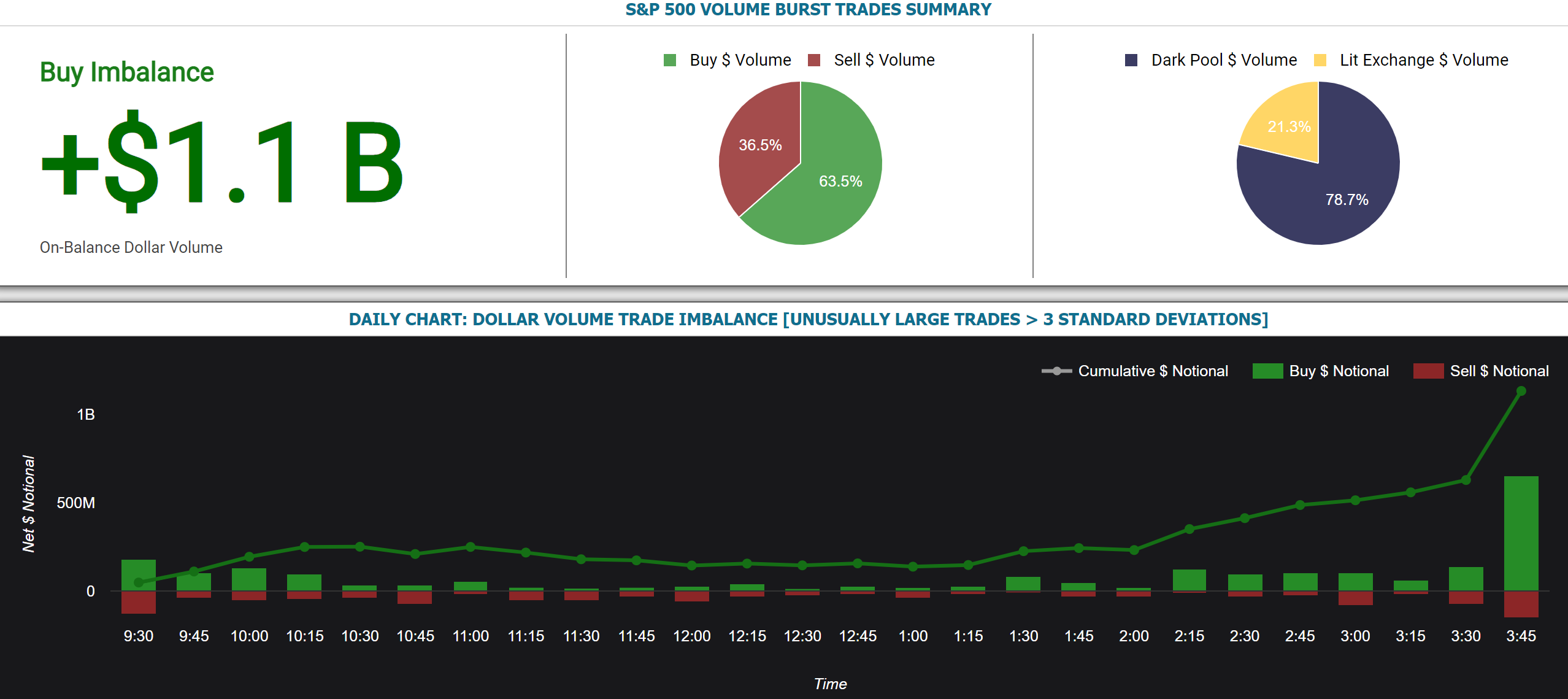Click the Lit Exchange $ Volume yellow swatch
1568x699 pixels.
coord(1320,60)
